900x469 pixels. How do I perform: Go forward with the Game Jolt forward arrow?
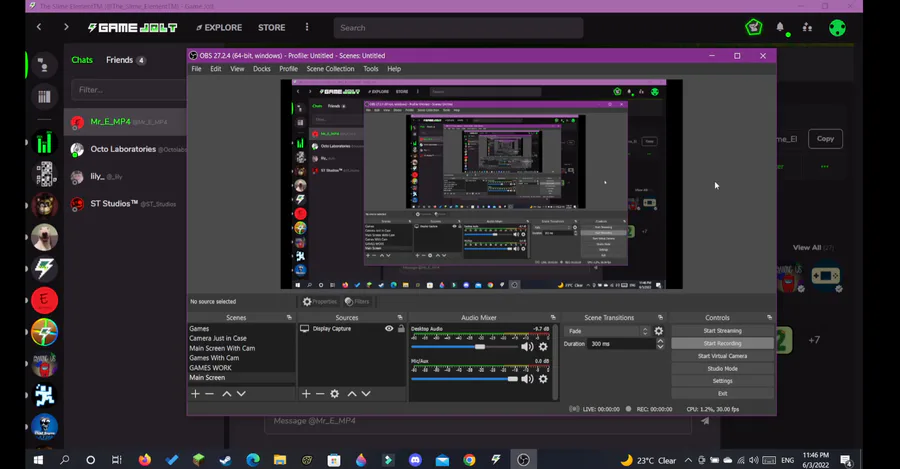pos(66,27)
